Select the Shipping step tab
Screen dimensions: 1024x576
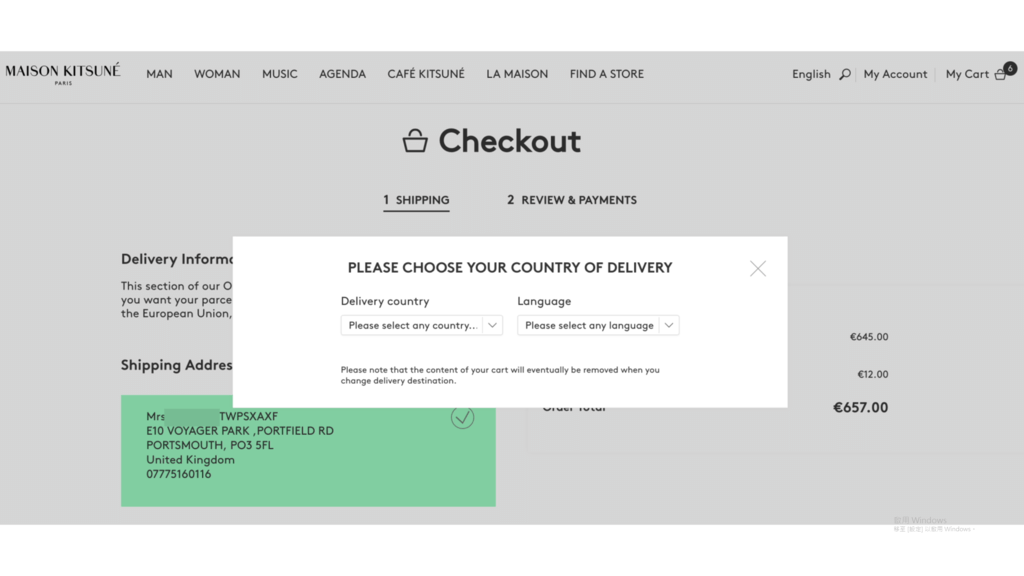tap(416, 200)
